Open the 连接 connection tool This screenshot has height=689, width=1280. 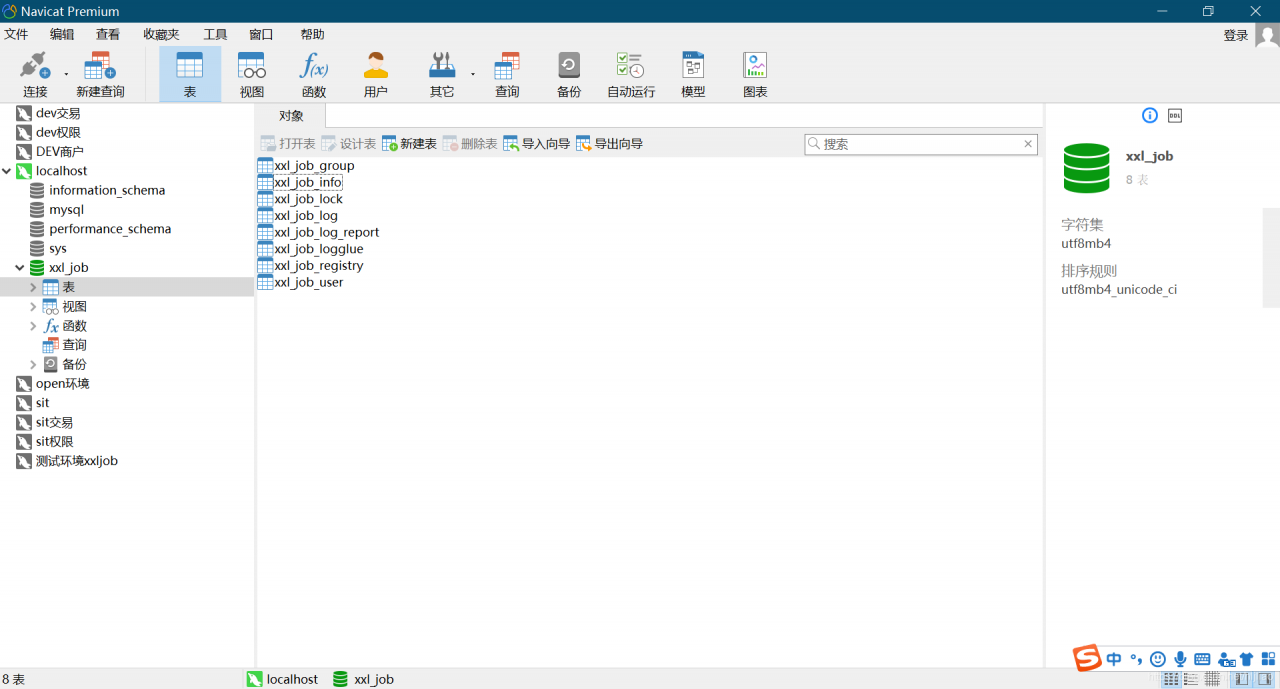click(35, 74)
